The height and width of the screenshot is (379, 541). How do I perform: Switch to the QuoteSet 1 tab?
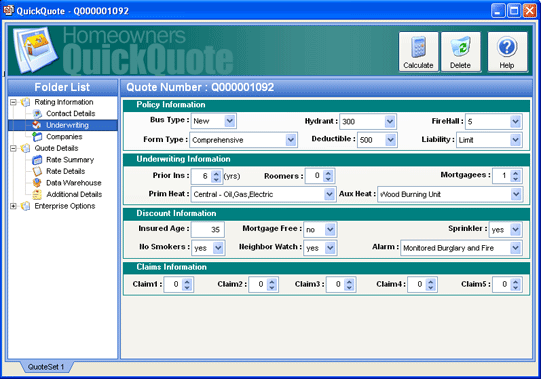tap(46, 367)
